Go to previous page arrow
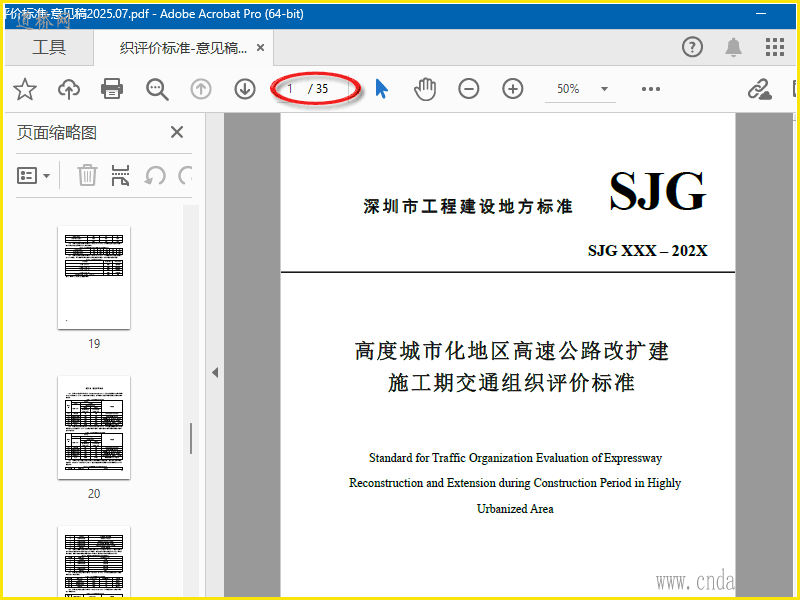This screenshot has height=600, width=800. [201, 89]
